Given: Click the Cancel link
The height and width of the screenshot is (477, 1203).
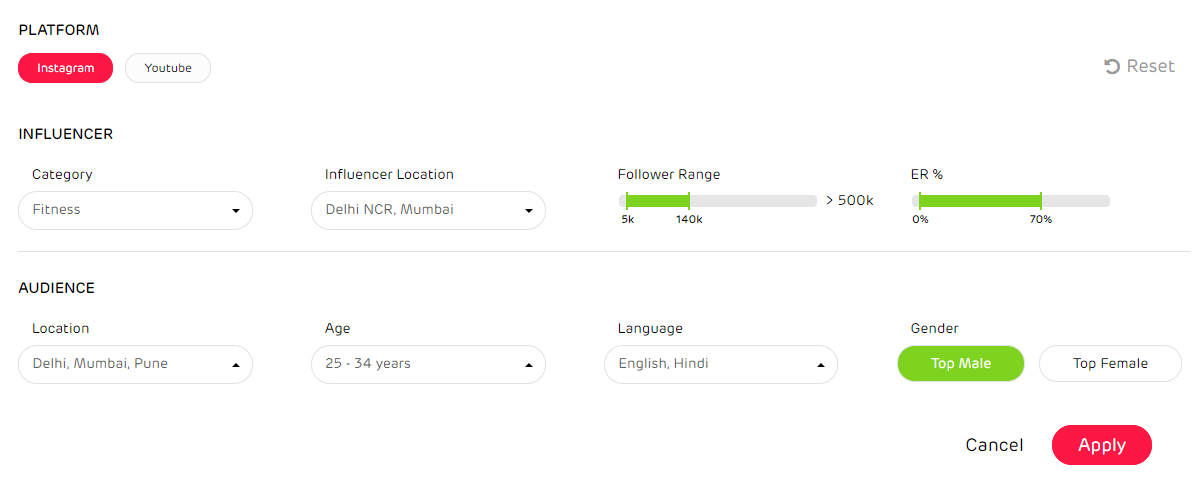Looking at the screenshot, I should [994, 445].
